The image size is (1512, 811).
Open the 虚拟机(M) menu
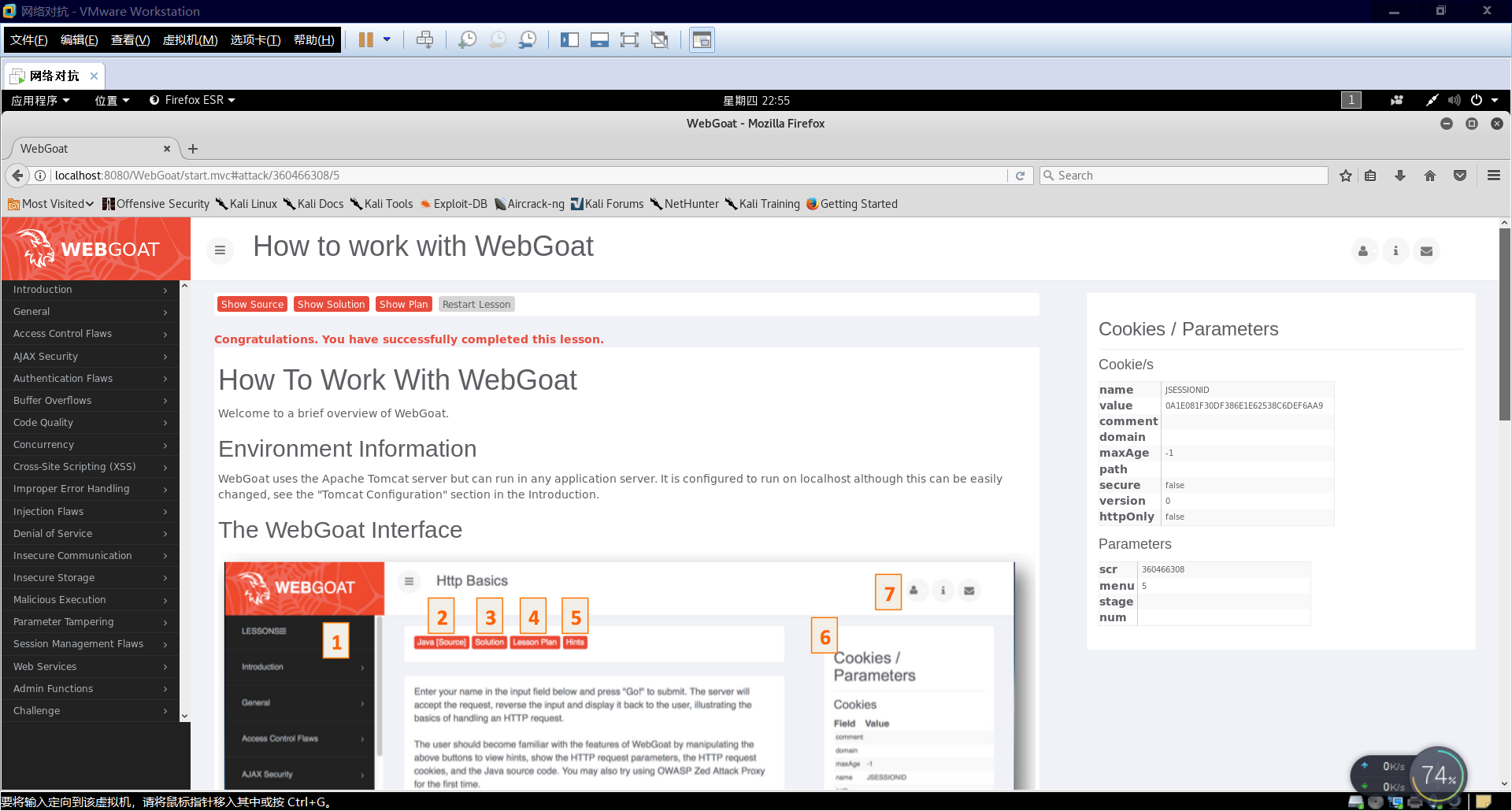(x=191, y=40)
